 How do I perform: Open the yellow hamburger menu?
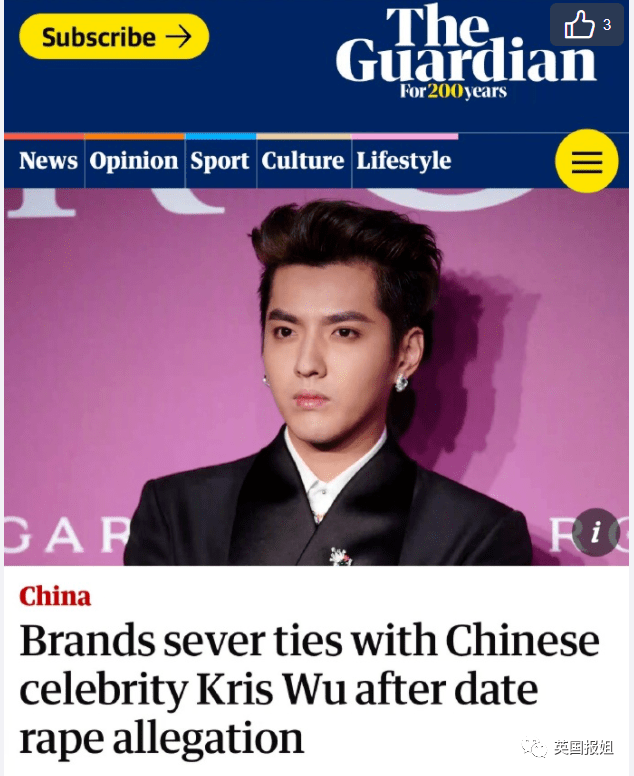(x=586, y=161)
